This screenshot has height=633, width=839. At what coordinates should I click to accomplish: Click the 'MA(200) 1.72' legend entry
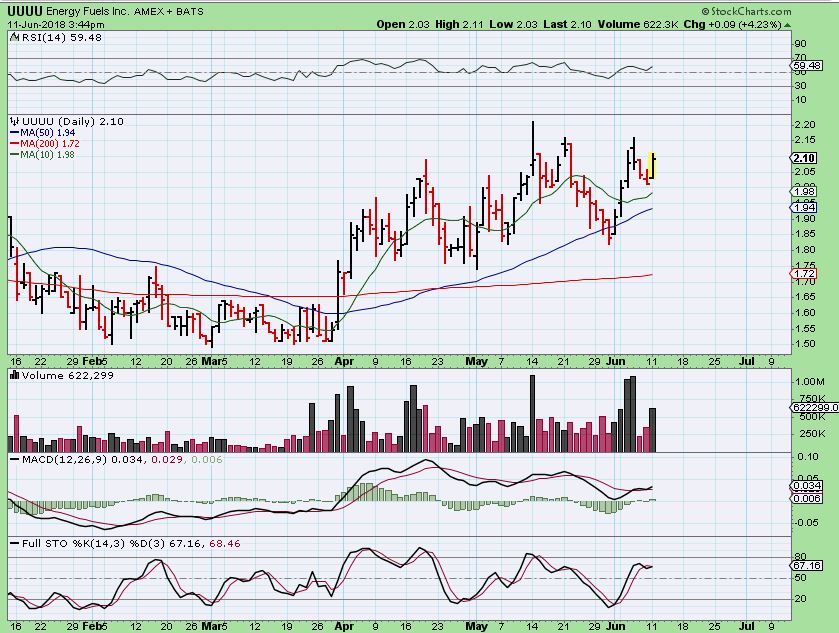(45, 144)
